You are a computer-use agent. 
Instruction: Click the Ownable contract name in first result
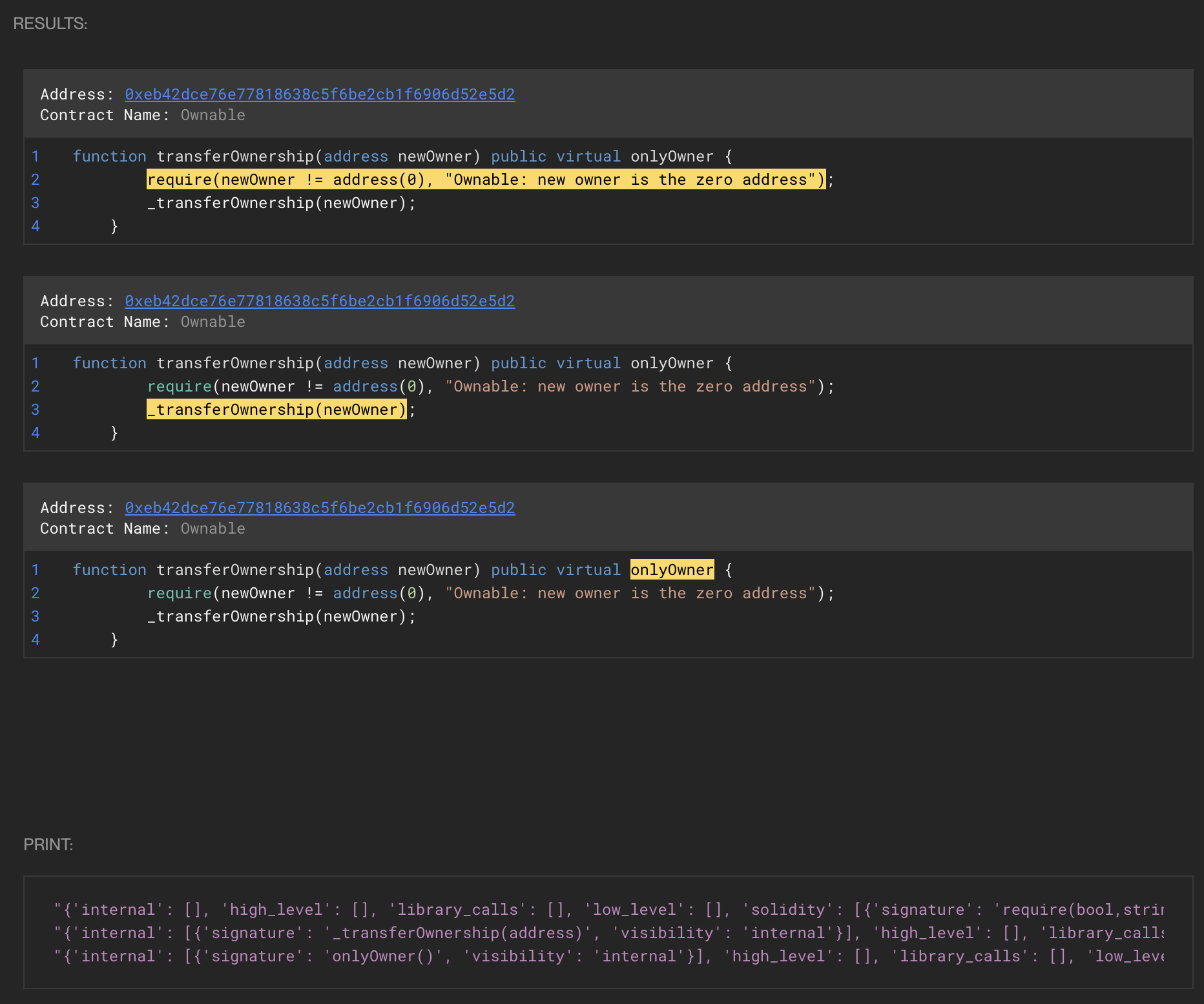point(213,115)
